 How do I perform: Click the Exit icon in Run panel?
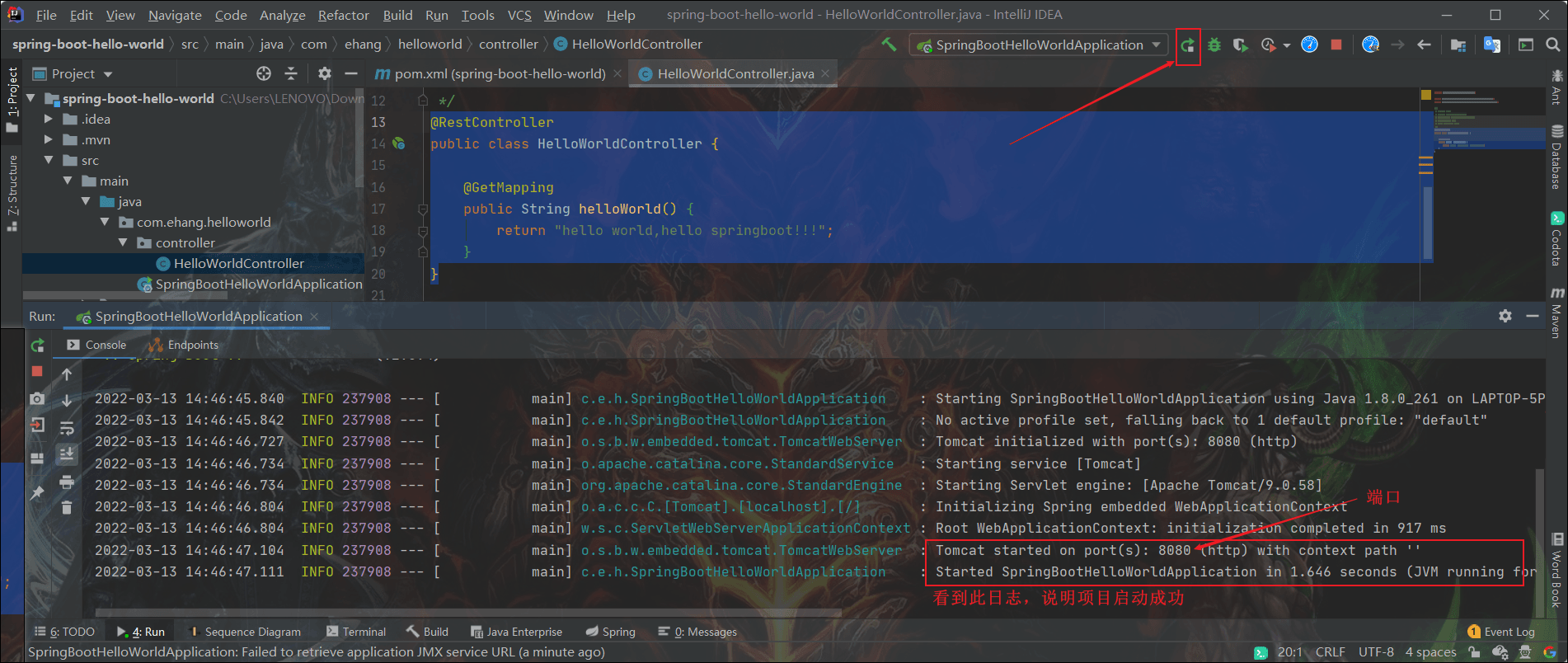coord(37,426)
